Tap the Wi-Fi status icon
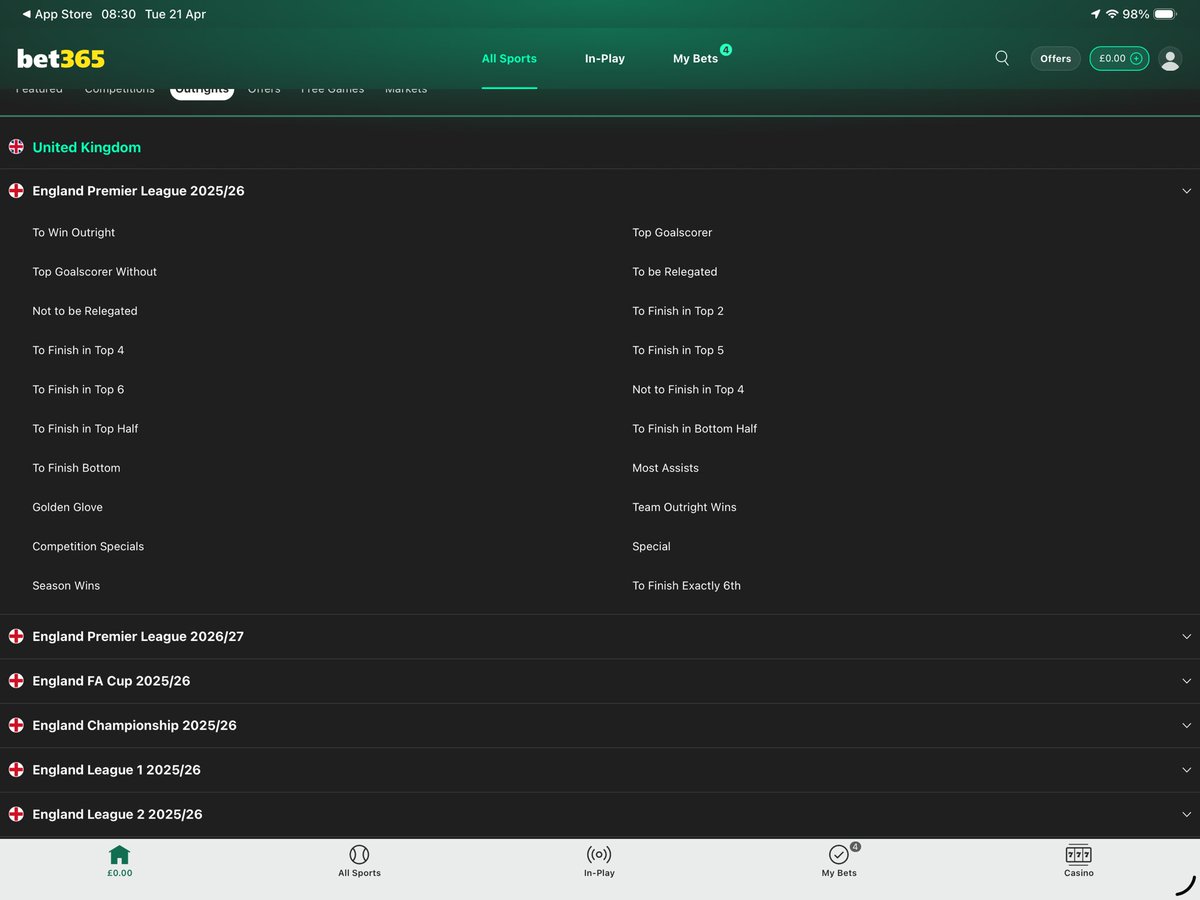 (1112, 15)
